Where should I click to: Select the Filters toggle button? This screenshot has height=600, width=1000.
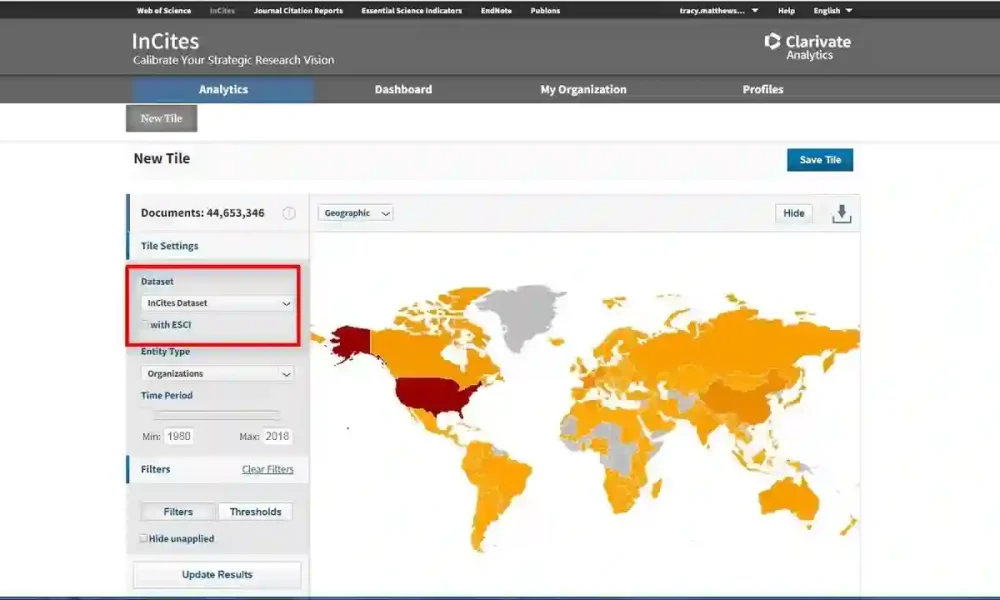(178, 512)
